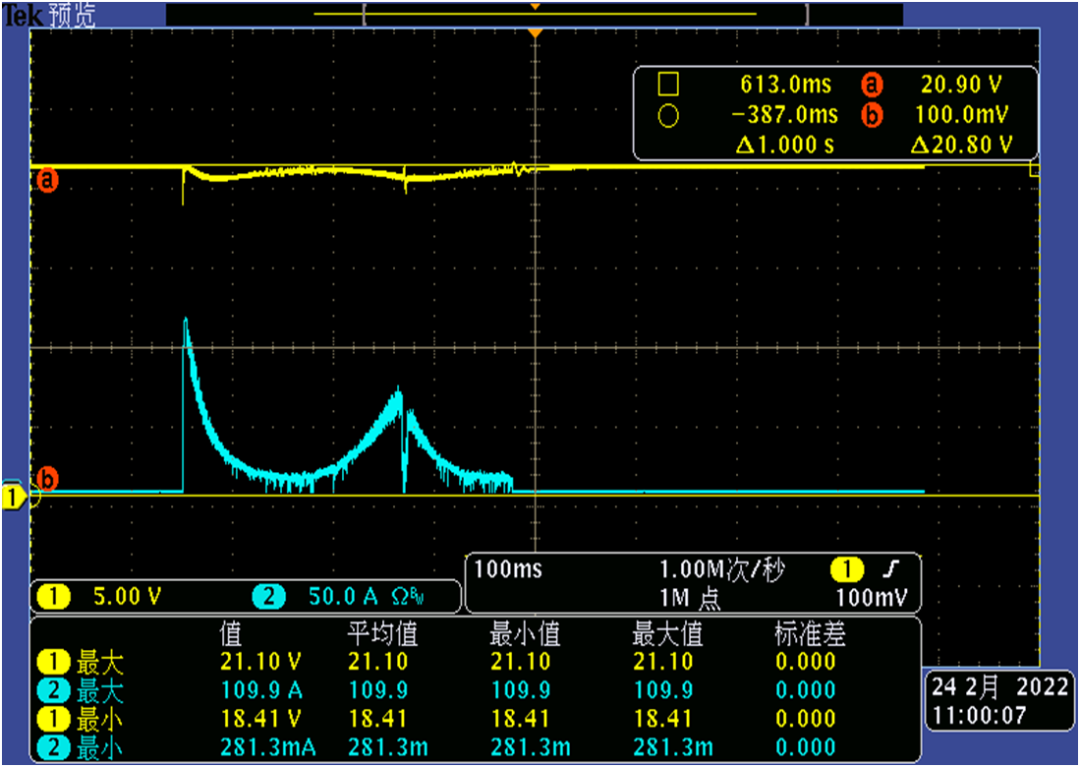Screen dimensions: 1080x767
Task: Select the channel 1 最大 measurement row
Action: 80,662
